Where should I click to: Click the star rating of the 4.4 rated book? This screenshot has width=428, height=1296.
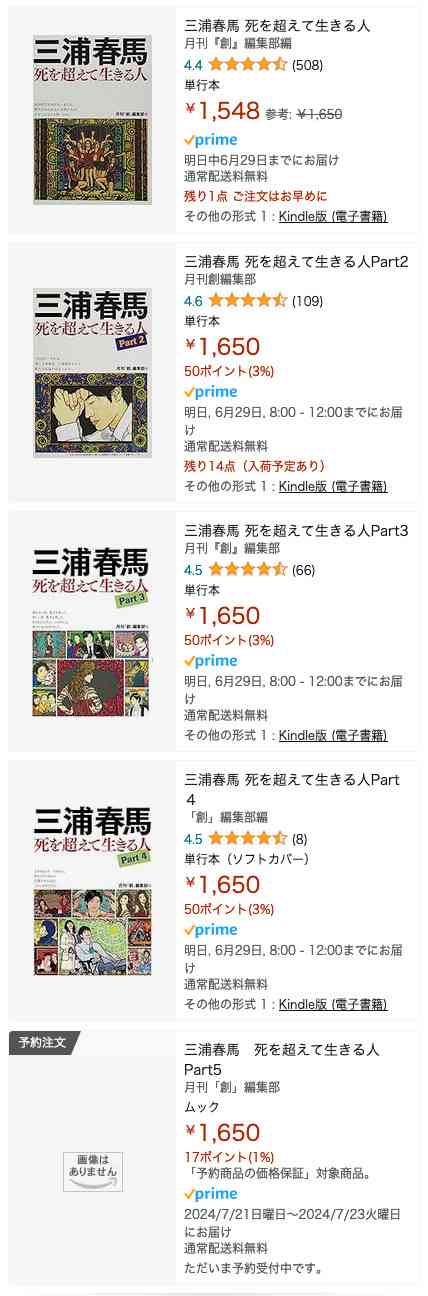pos(247,65)
